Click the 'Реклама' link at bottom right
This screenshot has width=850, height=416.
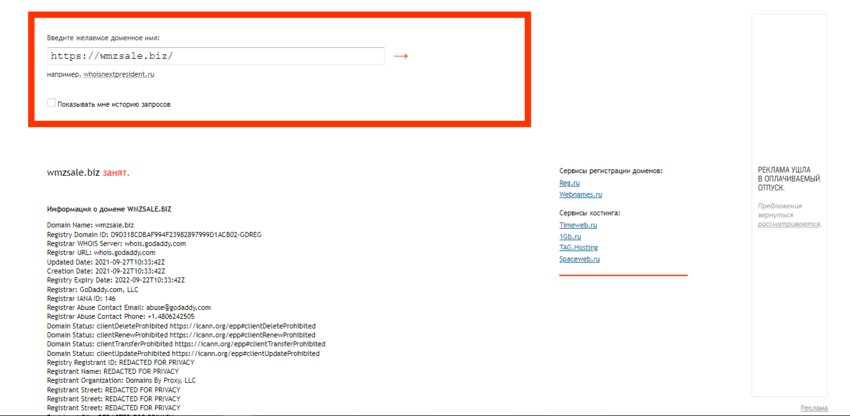[x=814, y=408]
